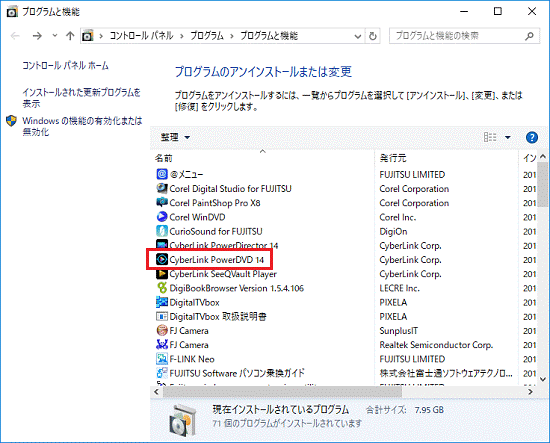Click the CyberLink PowerDVD 14 icon
This screenshot has width=550, height=443.
162,260
